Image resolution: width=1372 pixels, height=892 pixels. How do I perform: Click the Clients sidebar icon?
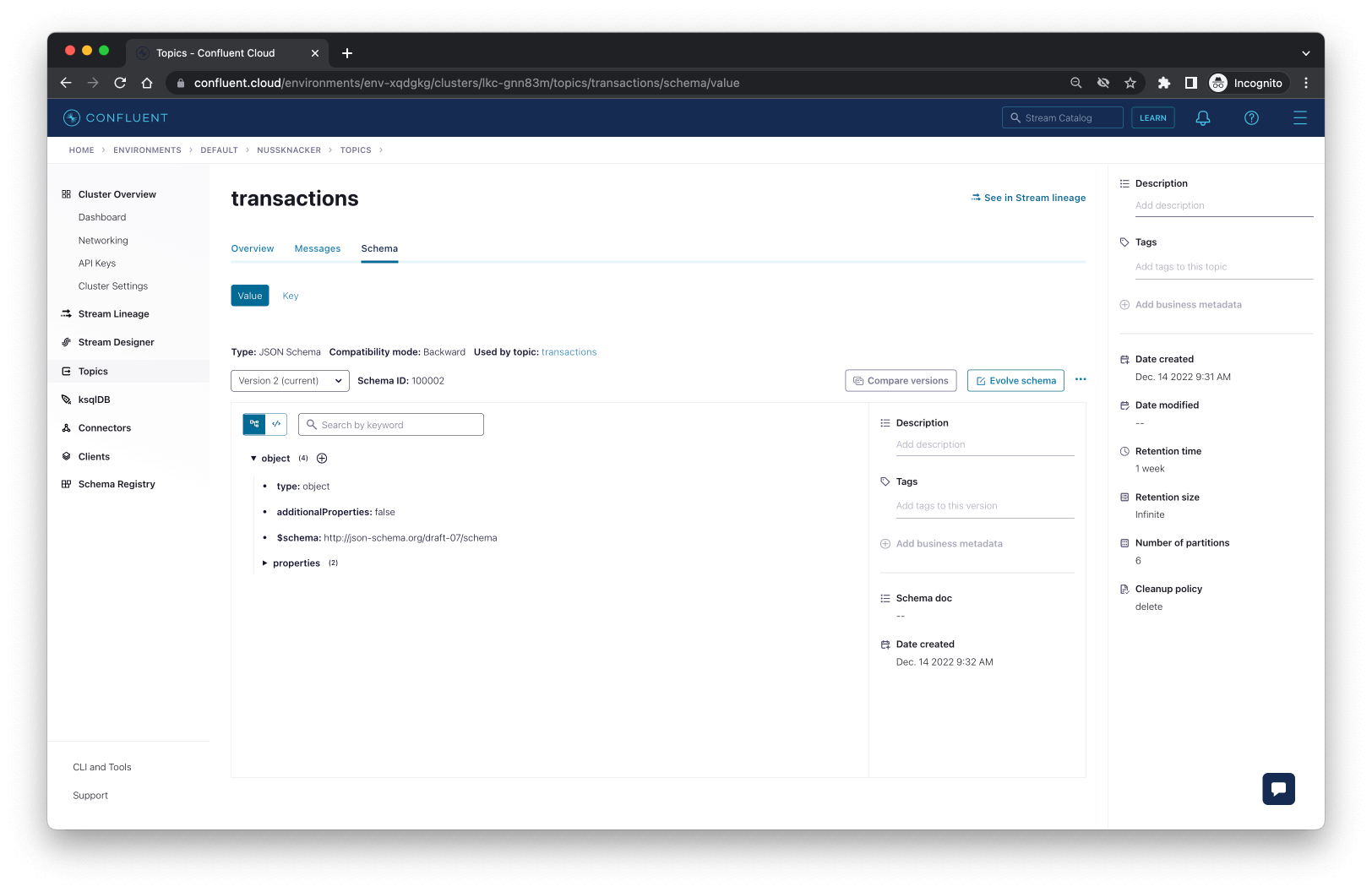tap(66, 456)
